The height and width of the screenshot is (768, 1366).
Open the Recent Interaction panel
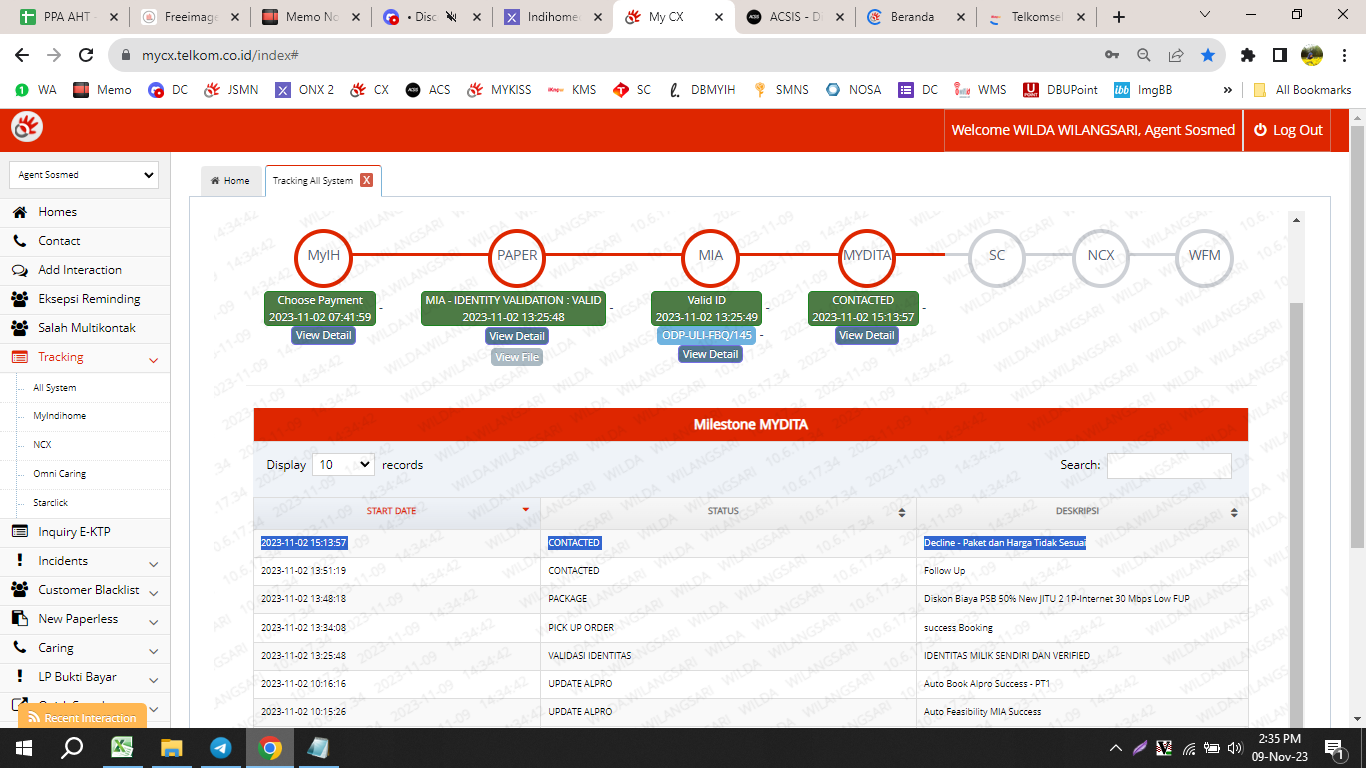82,718
